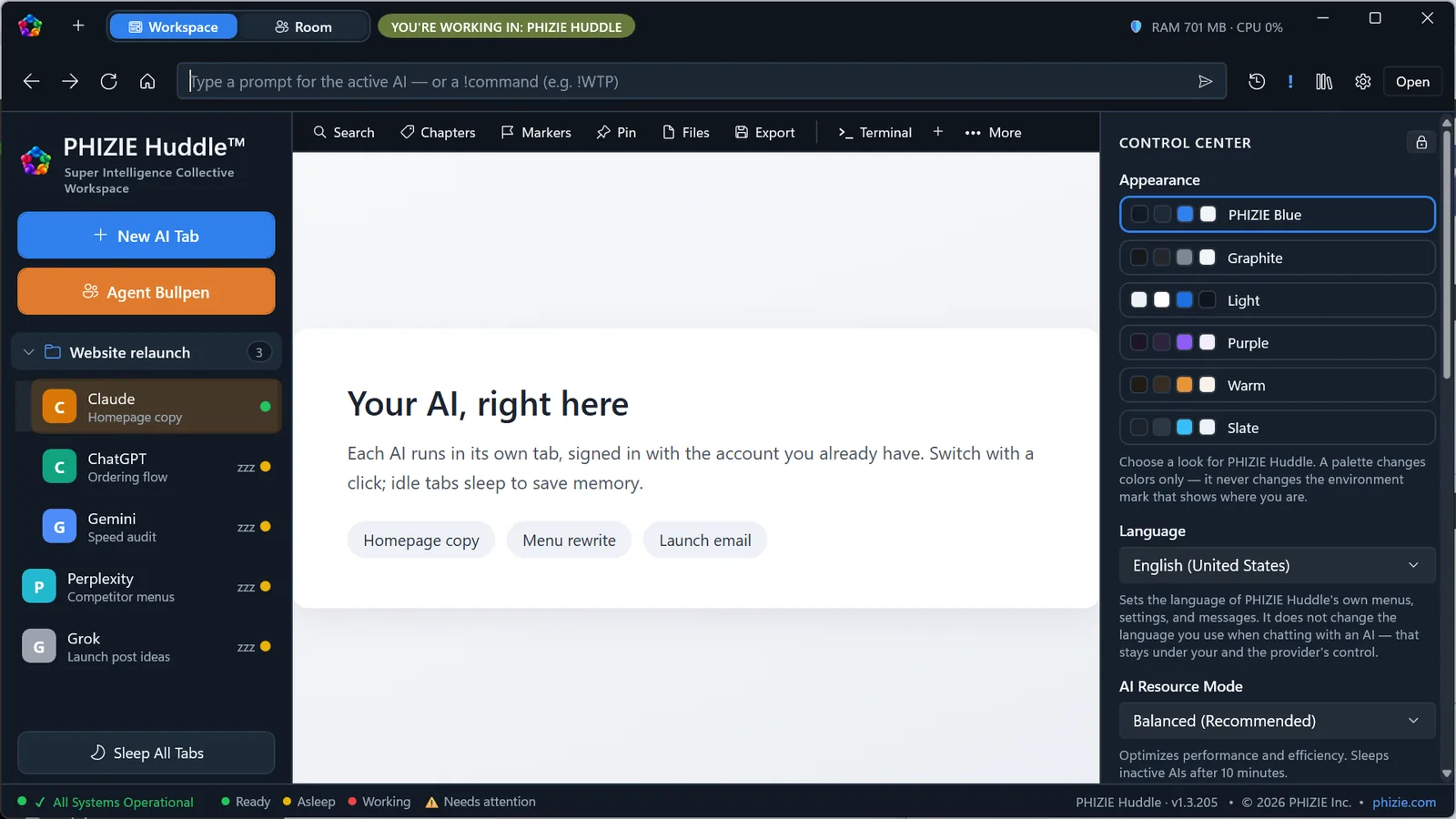Click the Grok avatar icon
Screen dimensions: 1456x819
[38, 647]
